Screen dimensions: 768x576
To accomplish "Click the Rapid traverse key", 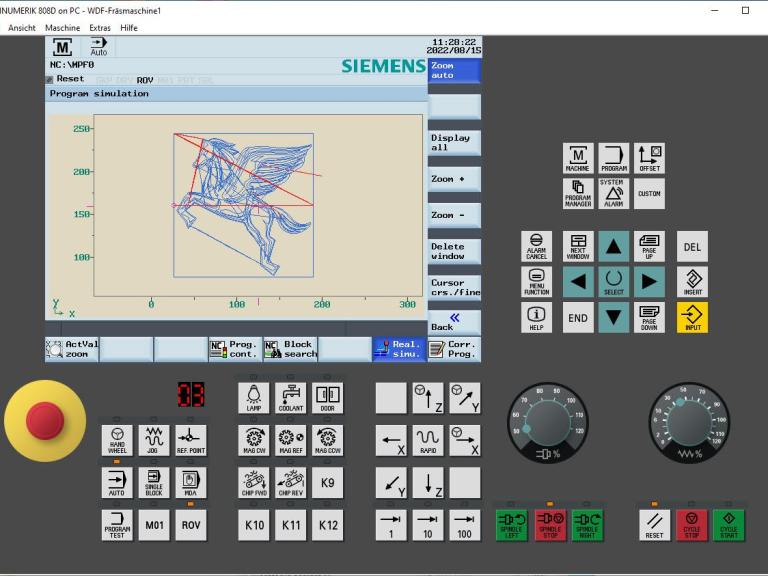I will point(428,440).
